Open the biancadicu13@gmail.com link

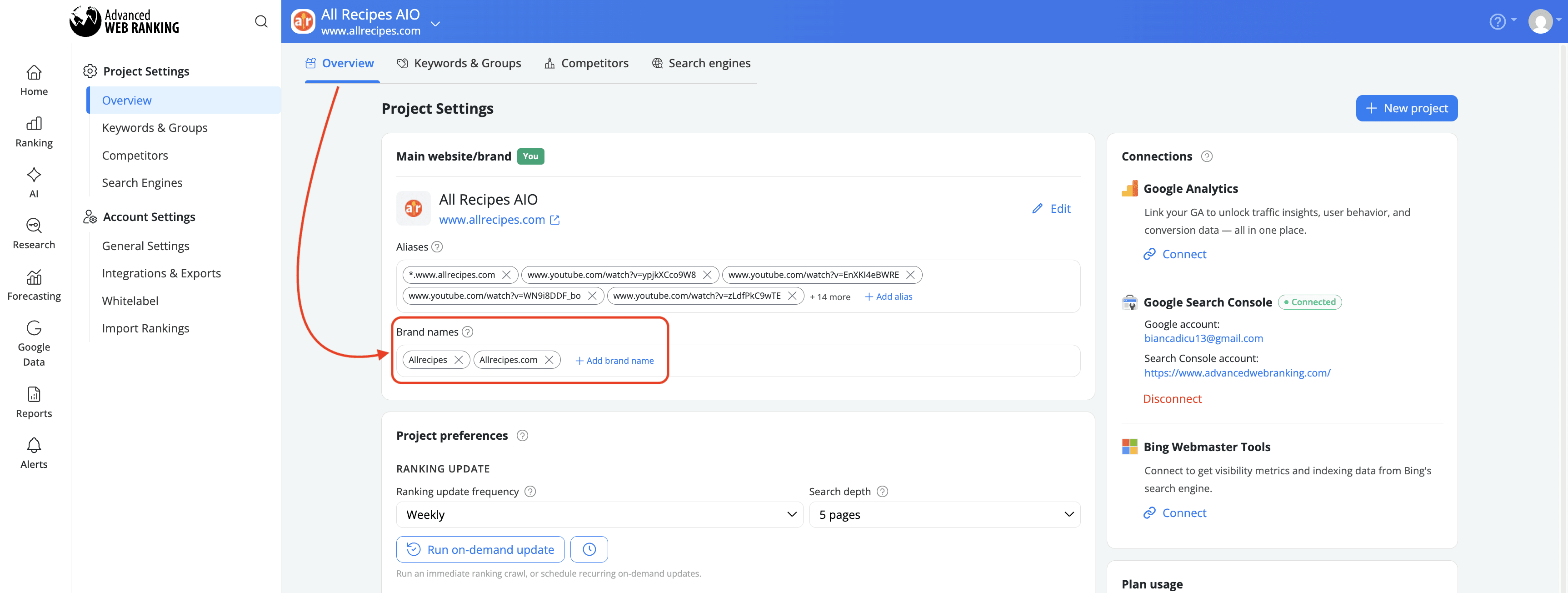1203,338
